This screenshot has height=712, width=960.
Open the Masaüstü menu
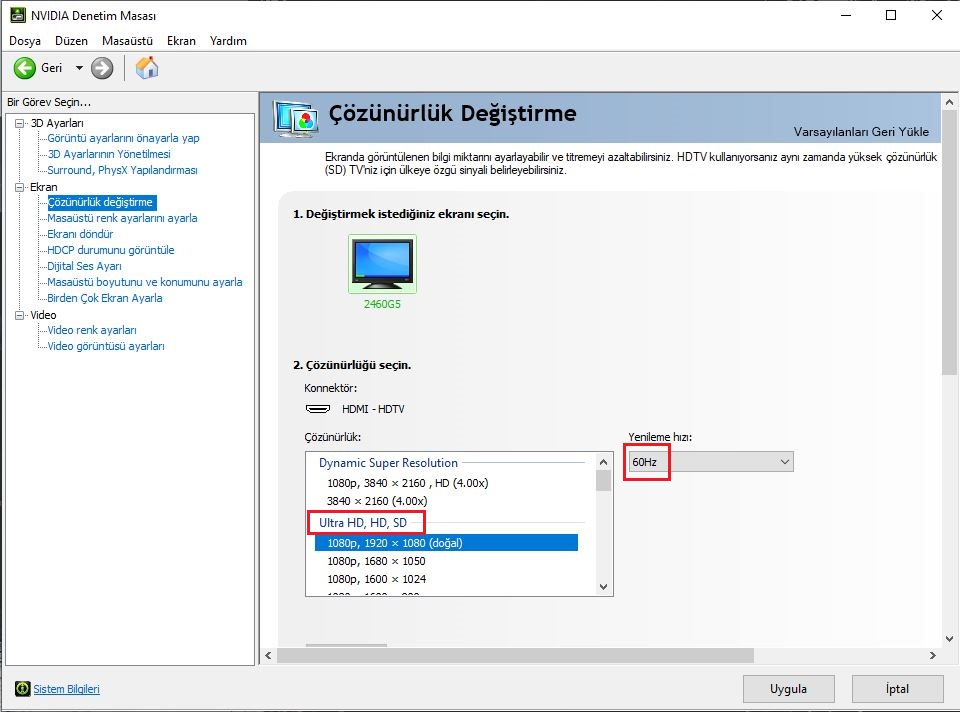pyautogui.click(x=127, y=41)
